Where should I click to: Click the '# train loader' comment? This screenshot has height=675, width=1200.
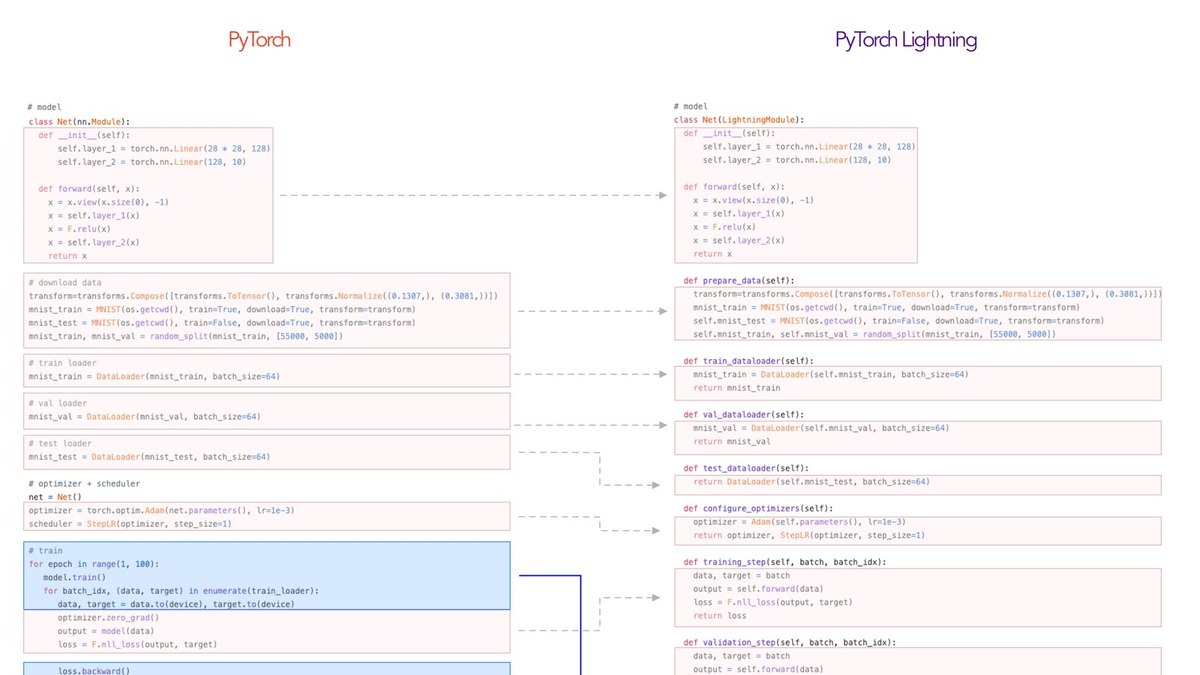62,363
